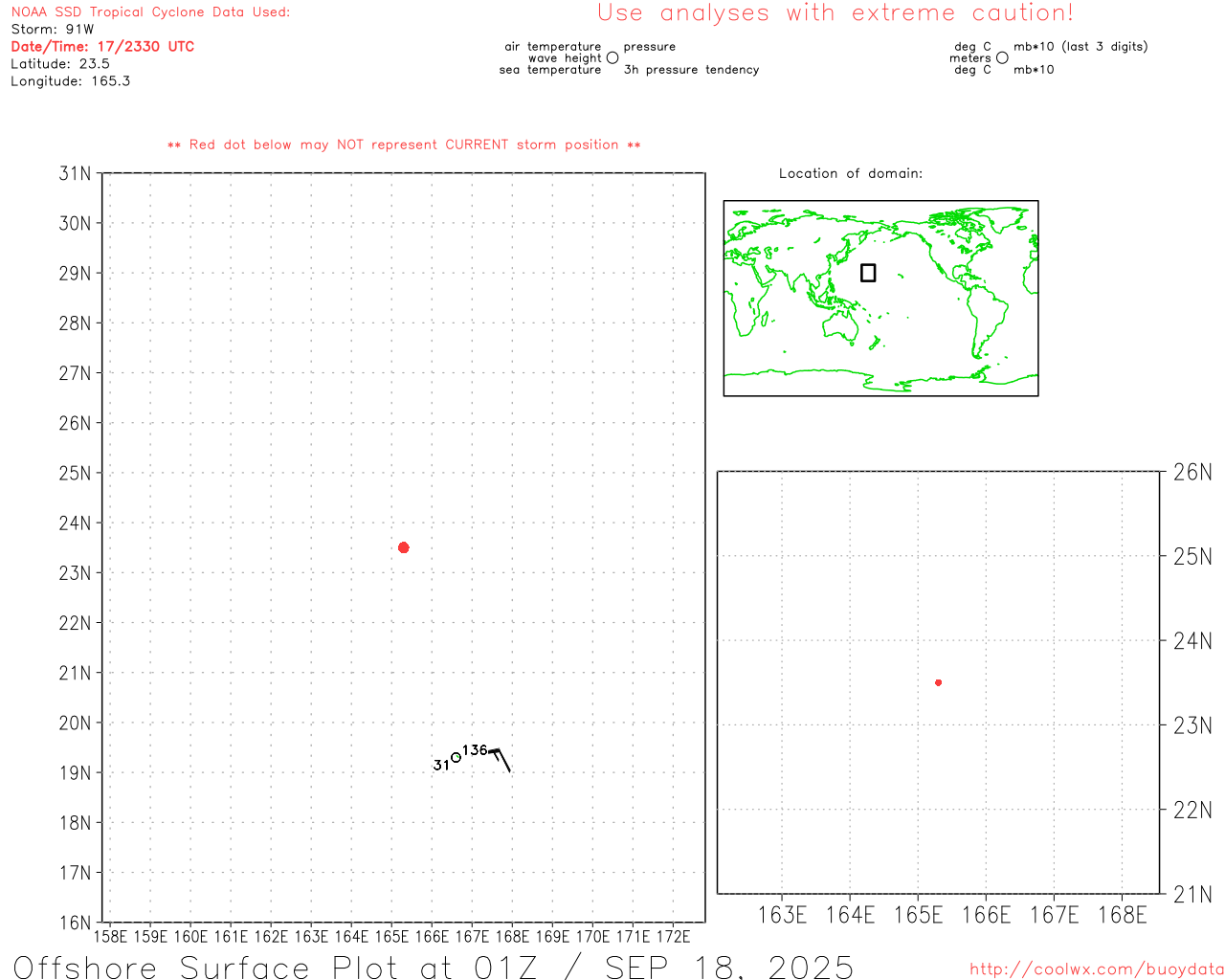
Task: Click the black domain box on world map
Action: 868,273
